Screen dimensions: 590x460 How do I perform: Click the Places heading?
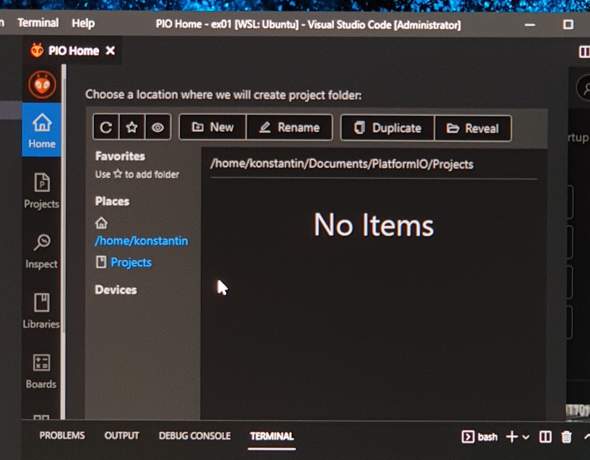point(112,201)
